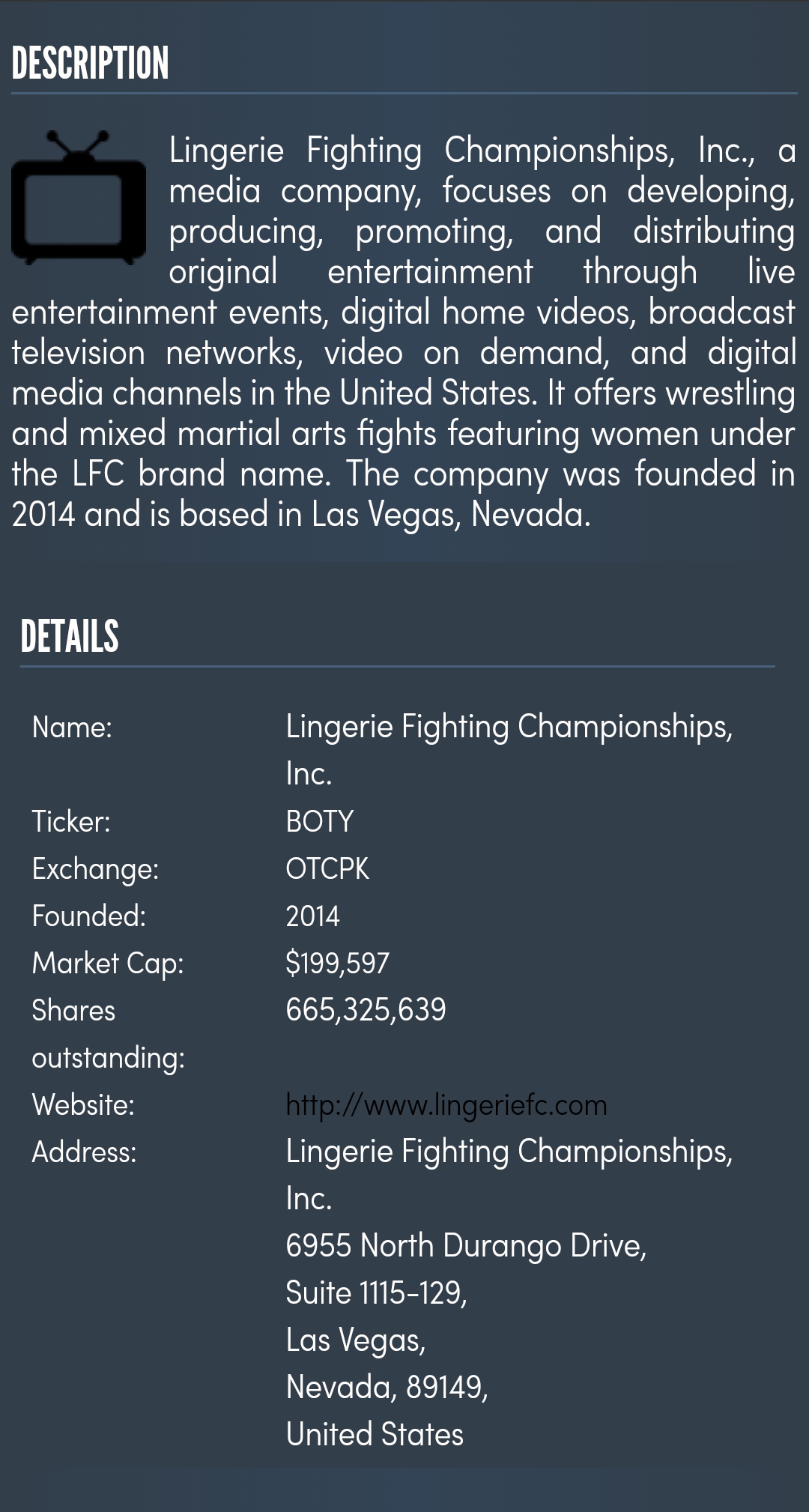
Task: Open the lingeriefc.com website link
Action: click(x=446, y=1105)
